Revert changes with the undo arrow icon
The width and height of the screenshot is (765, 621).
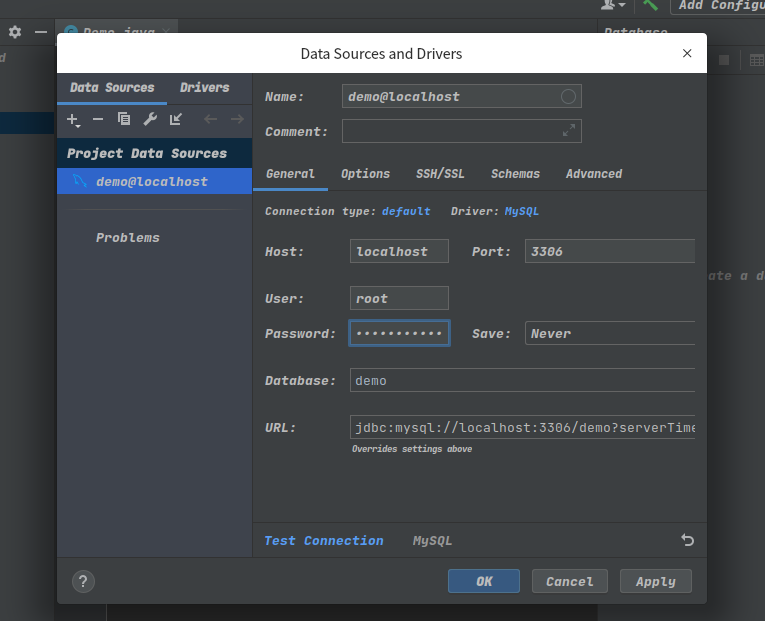pyautogui.click(x=687, y=540)
